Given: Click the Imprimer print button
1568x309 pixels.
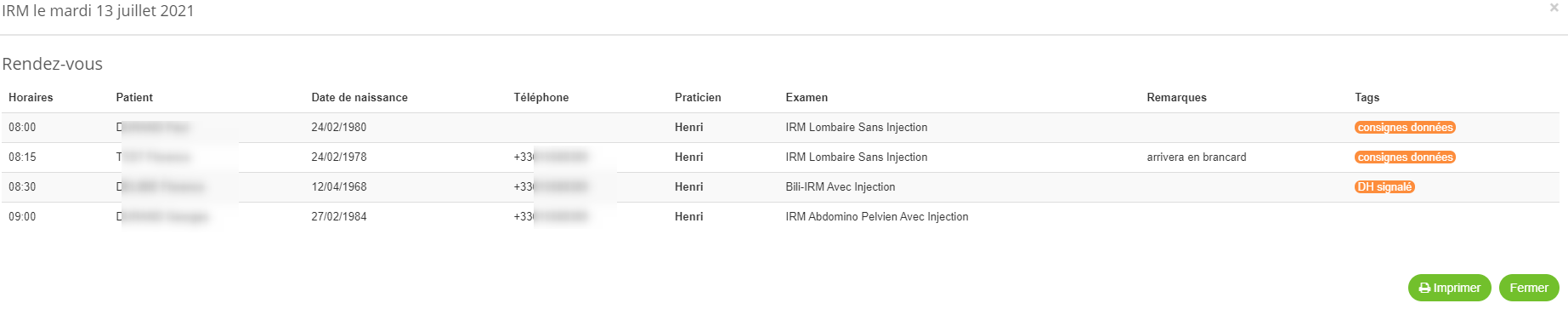Looking at the screenshot, I should (x=1449, y=288).
